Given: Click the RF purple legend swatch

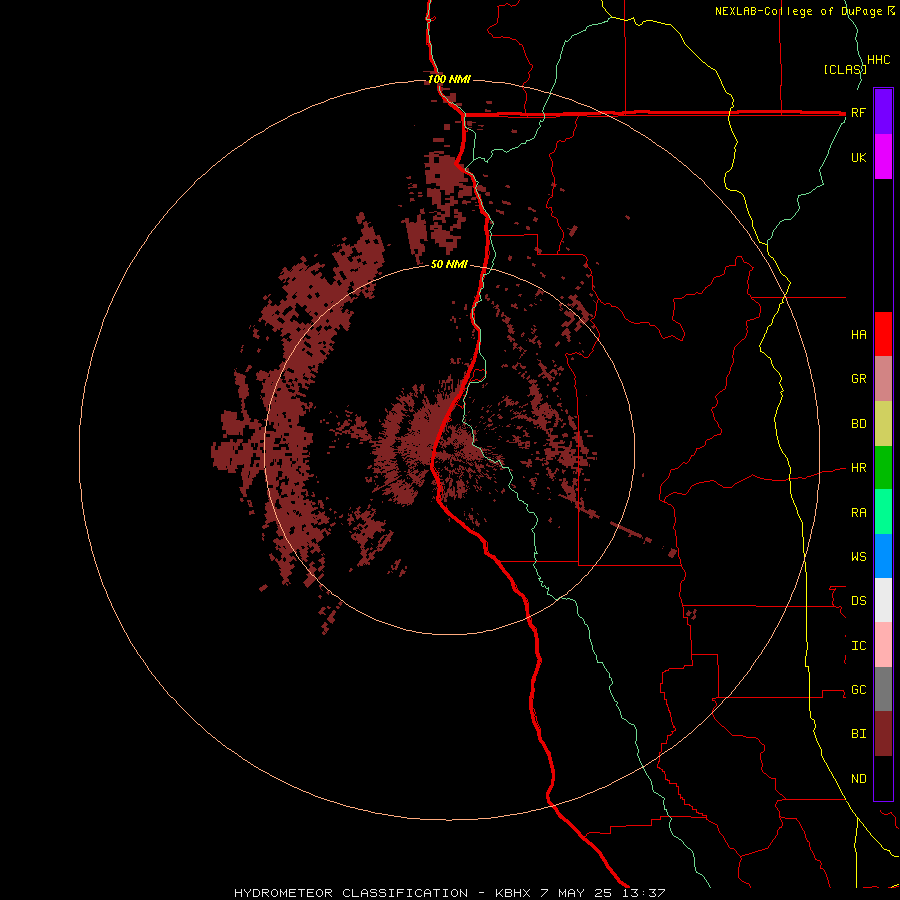Looking at the screenshot, I should (x=883, y=112).
